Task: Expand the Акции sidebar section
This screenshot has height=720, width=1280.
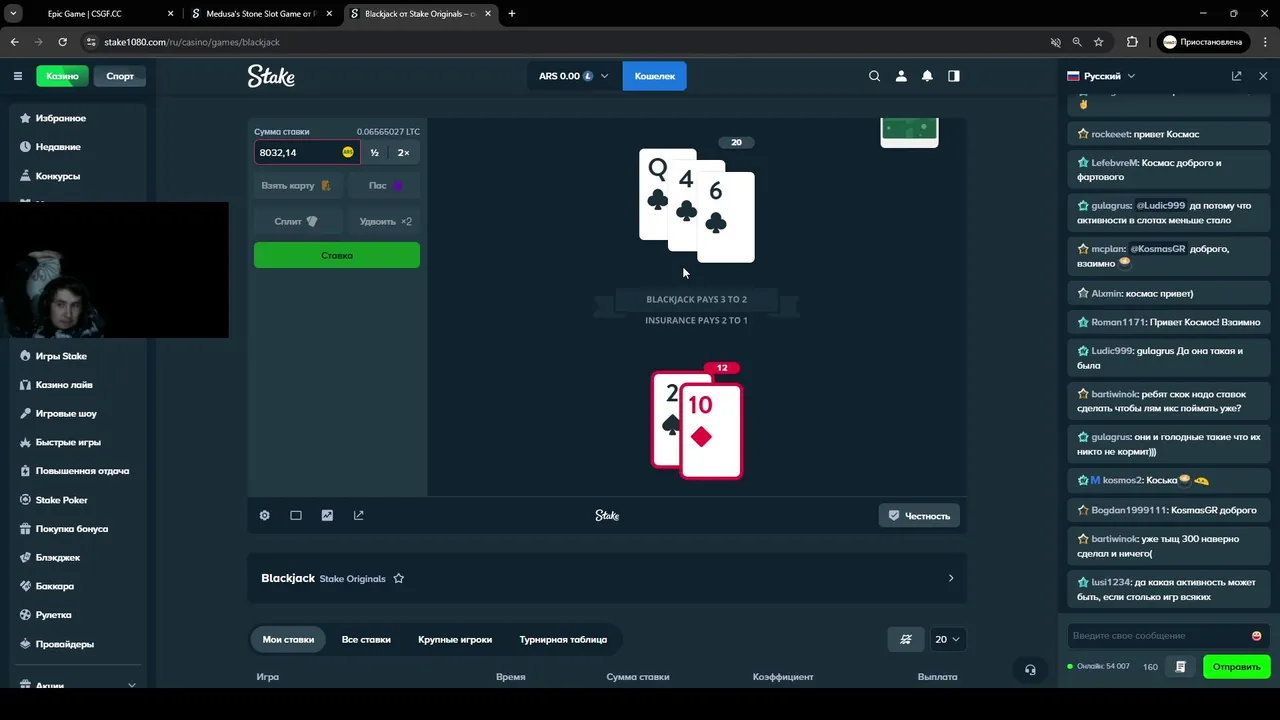Action: pyautogui.click(x=132, y=686)
